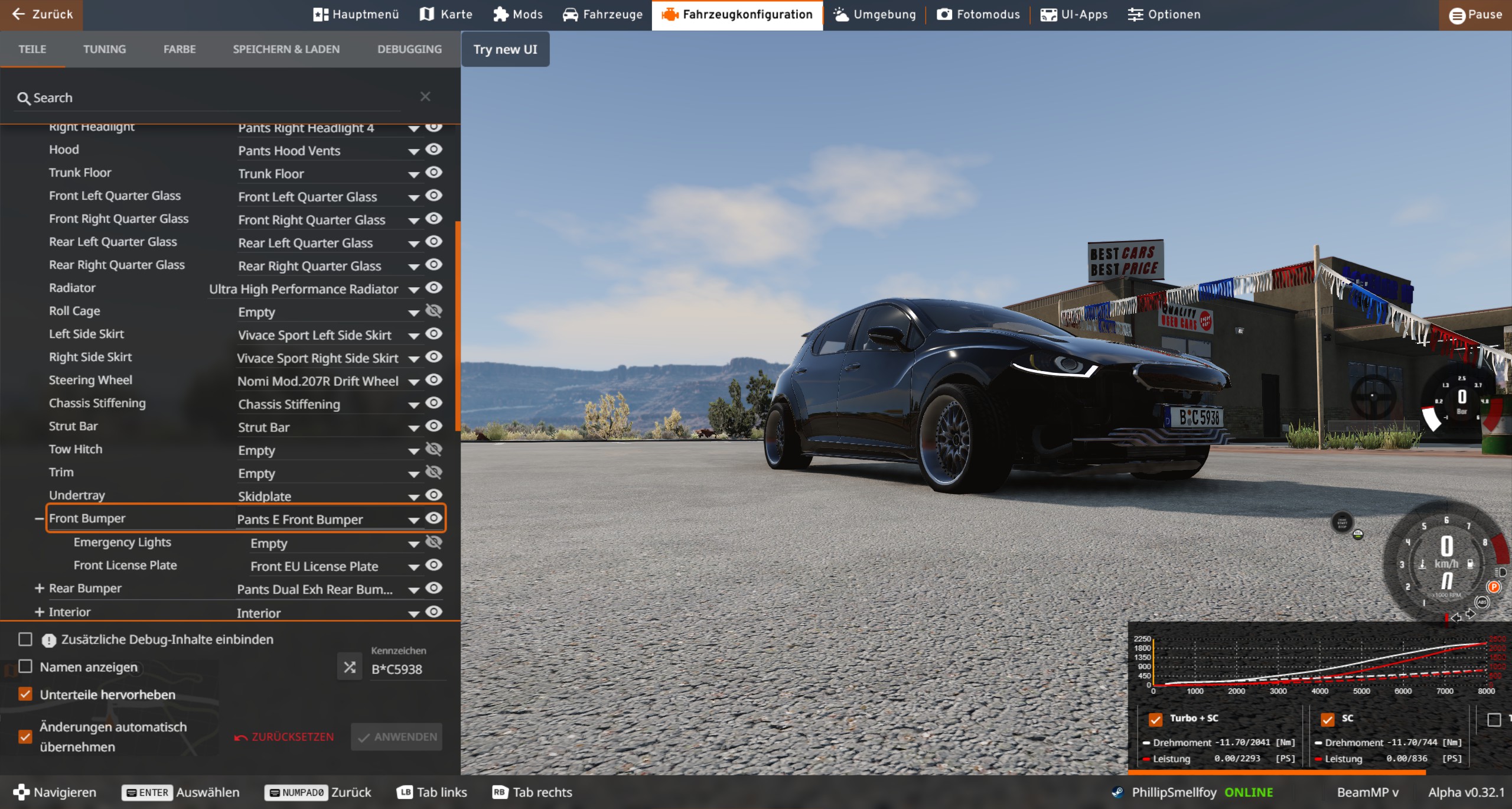Collapse the Front Bumper tree item

click(x=39, y=519)
